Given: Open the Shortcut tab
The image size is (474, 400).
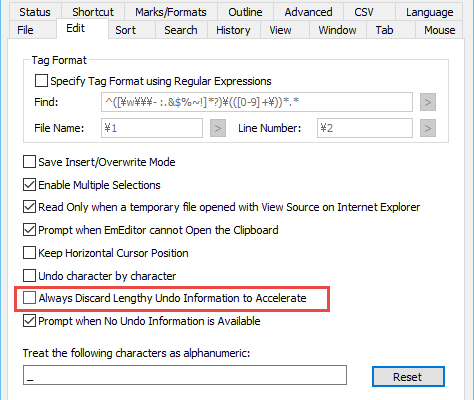Looking at the screenshot, I should coord(93,12).
